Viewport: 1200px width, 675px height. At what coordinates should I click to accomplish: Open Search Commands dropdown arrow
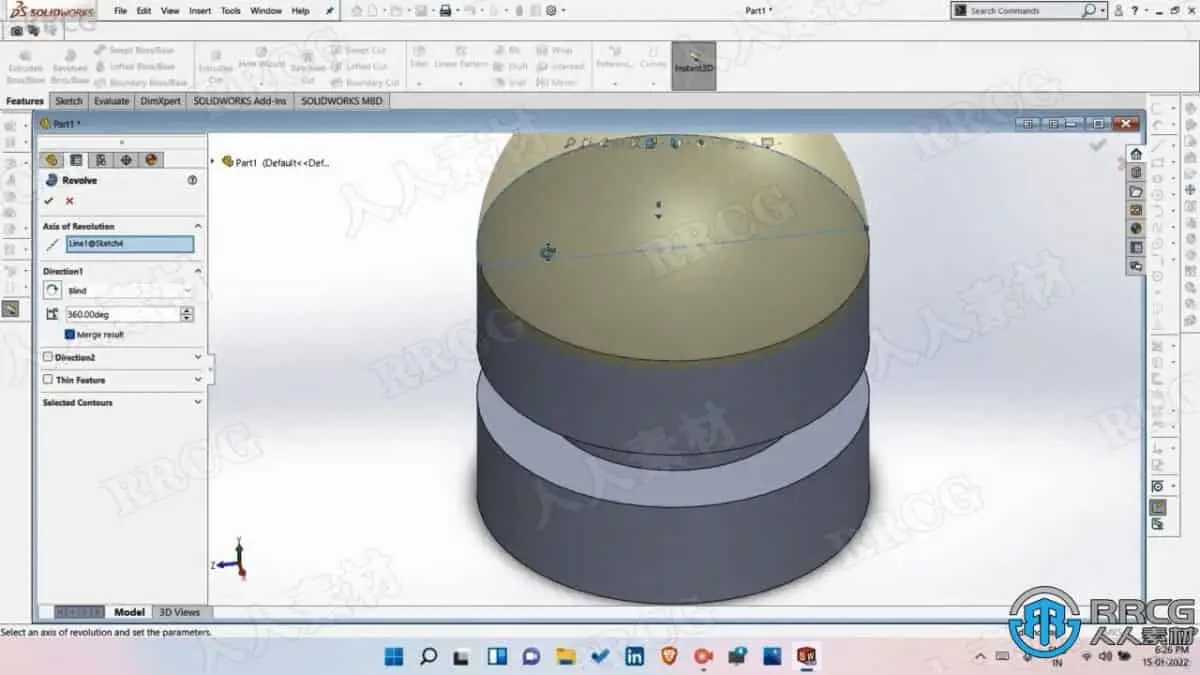pyautogui.click(x=1102, y=11)
